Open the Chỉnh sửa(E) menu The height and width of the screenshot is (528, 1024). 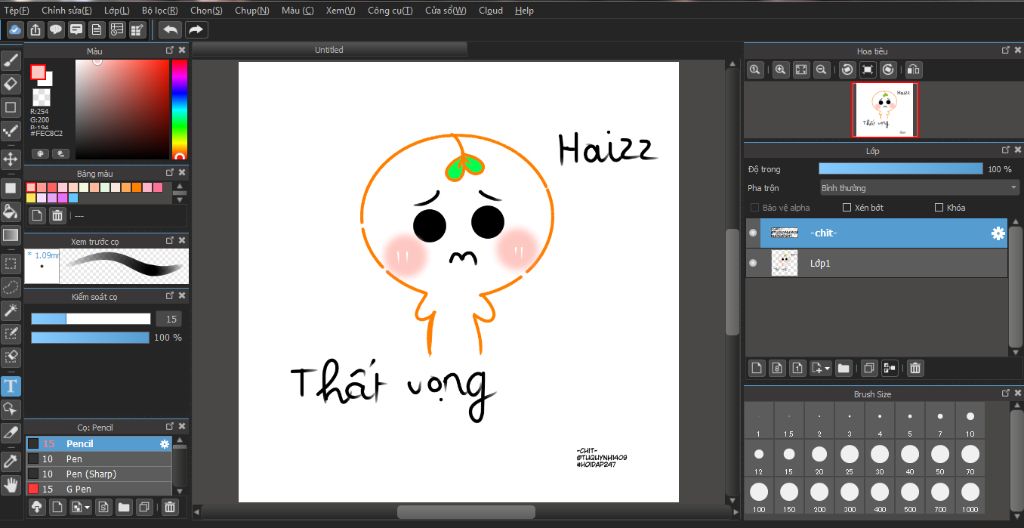(67, 10)
